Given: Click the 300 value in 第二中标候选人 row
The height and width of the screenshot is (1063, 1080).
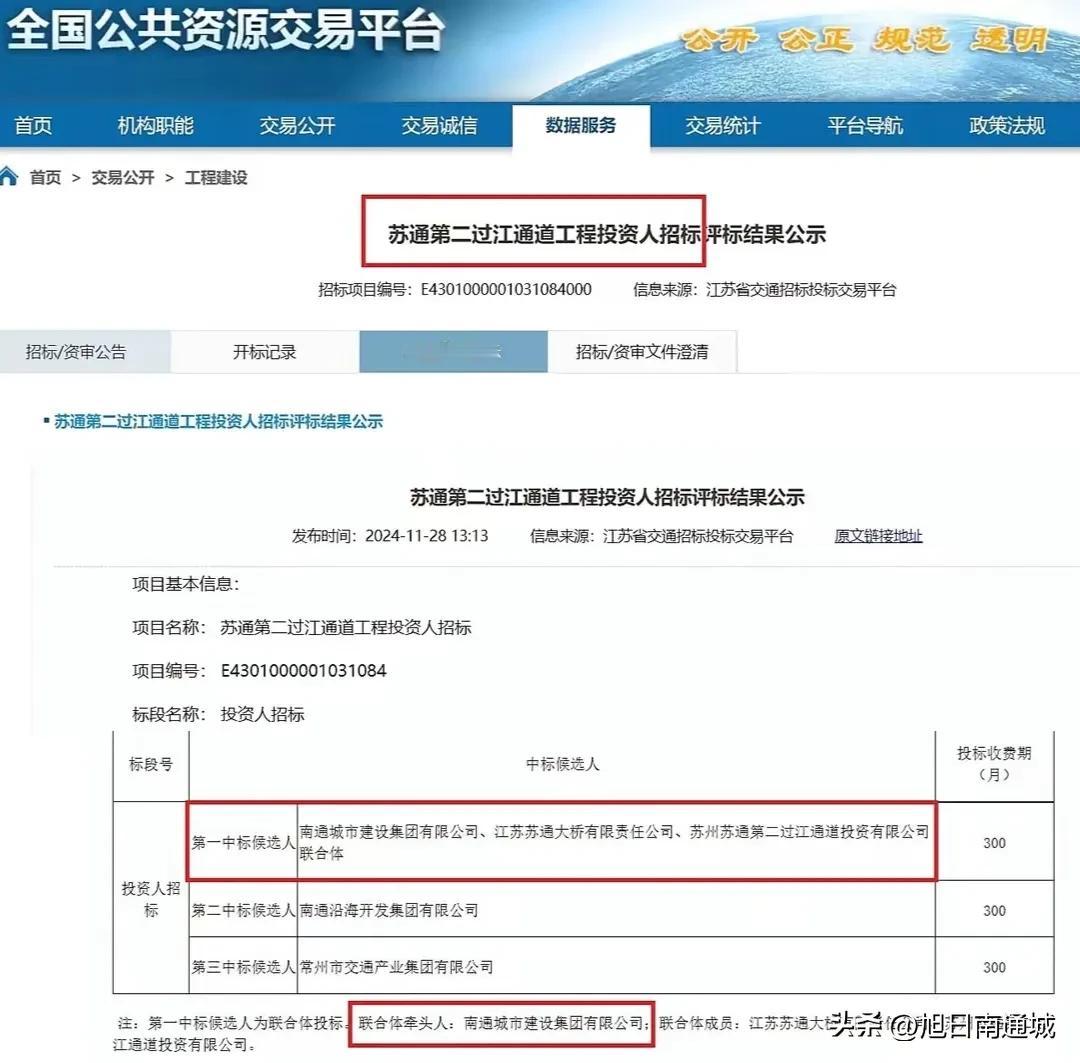Looking at the screenshot, I should coord(995,911).
